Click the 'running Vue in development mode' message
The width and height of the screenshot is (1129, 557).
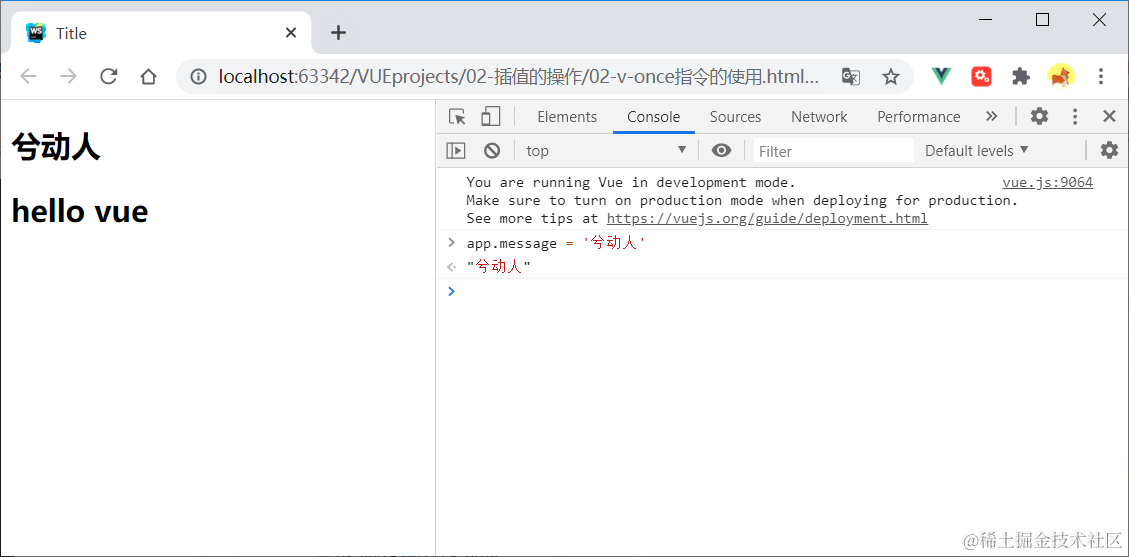tap(631, 183)
